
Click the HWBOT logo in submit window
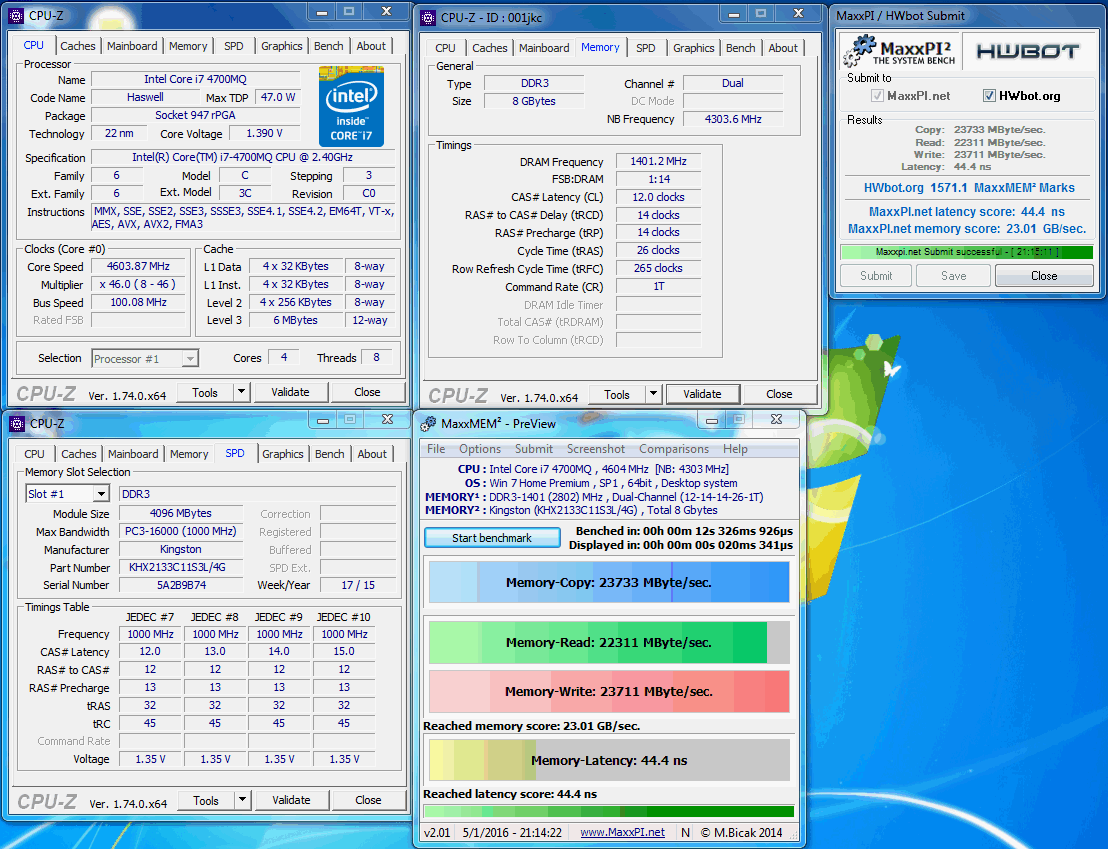click(1027, 51)
